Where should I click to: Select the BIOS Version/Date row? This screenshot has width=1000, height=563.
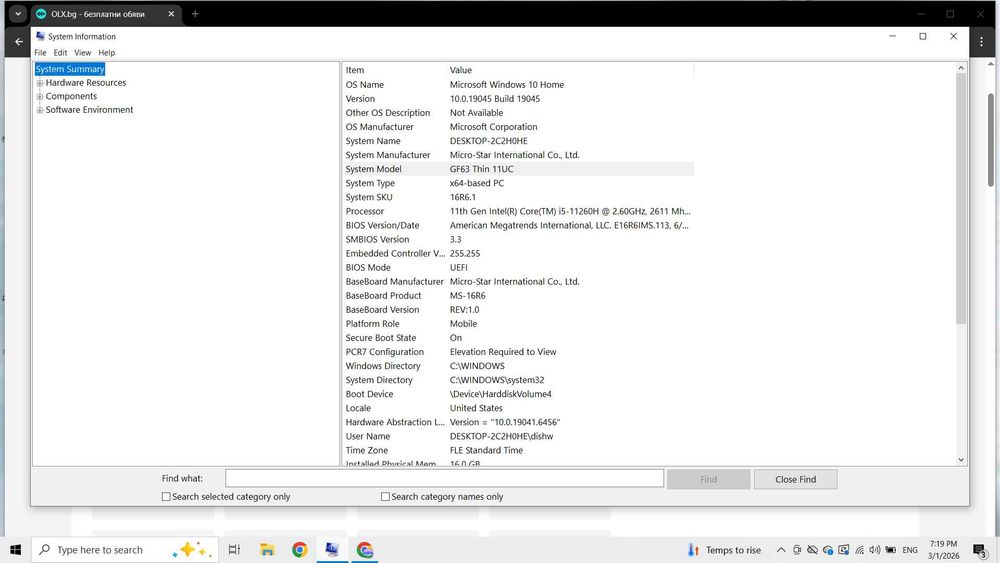coord(518,225)
